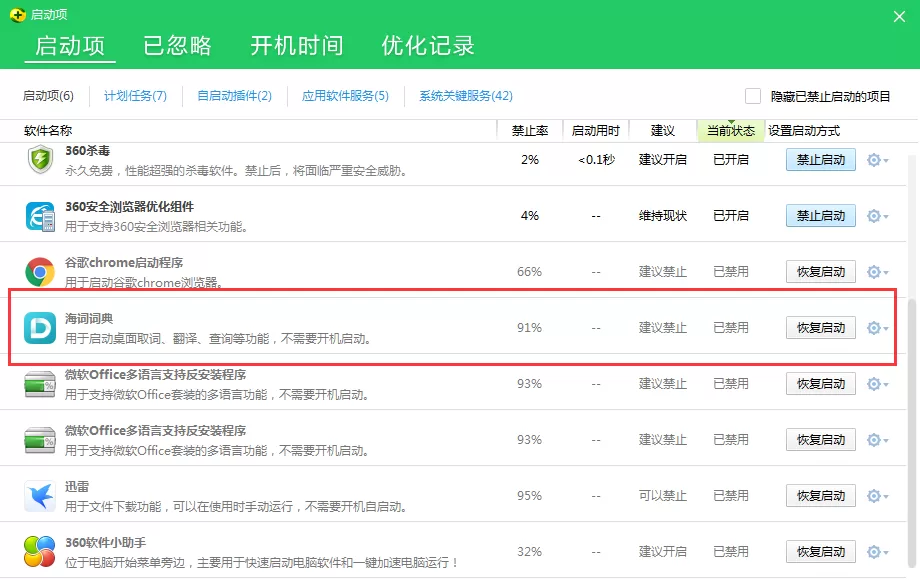920x580 pixels.
Task: Sort by the 启动用时 column header
Action: click(x=596, y=131)
